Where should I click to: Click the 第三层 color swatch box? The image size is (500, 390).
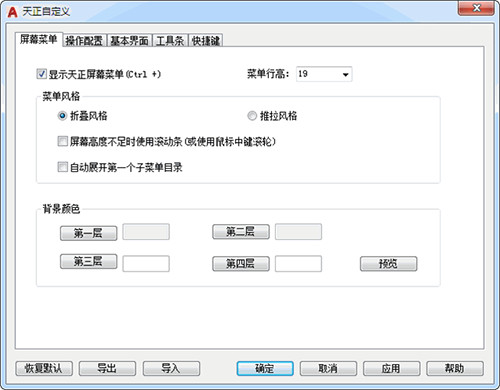146,264
